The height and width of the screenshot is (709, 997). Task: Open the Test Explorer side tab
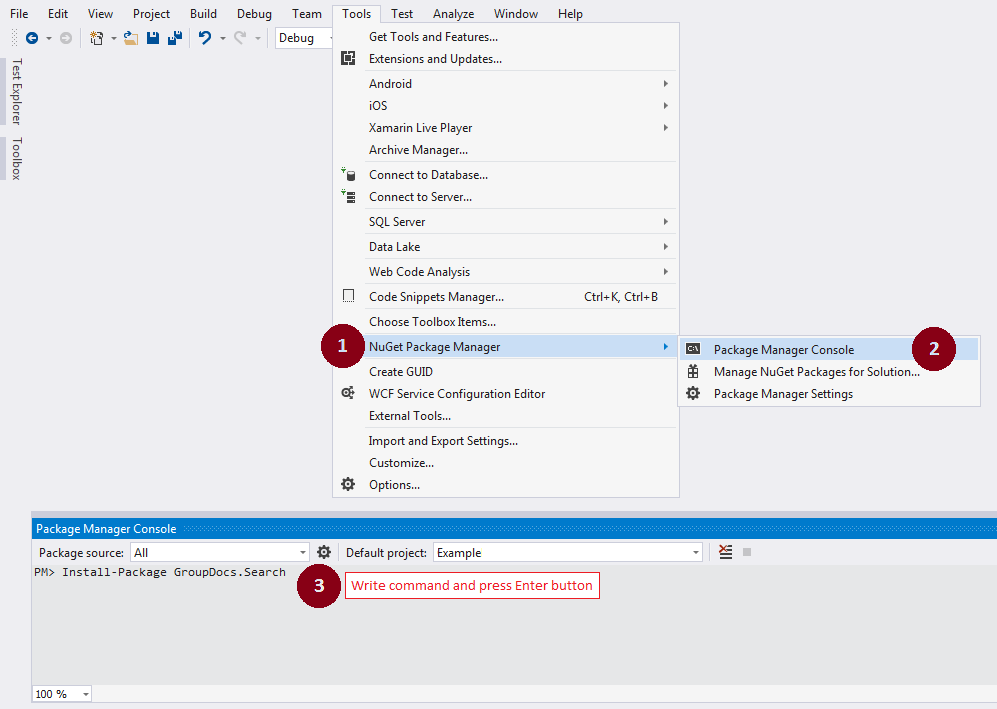pos(15,91)
